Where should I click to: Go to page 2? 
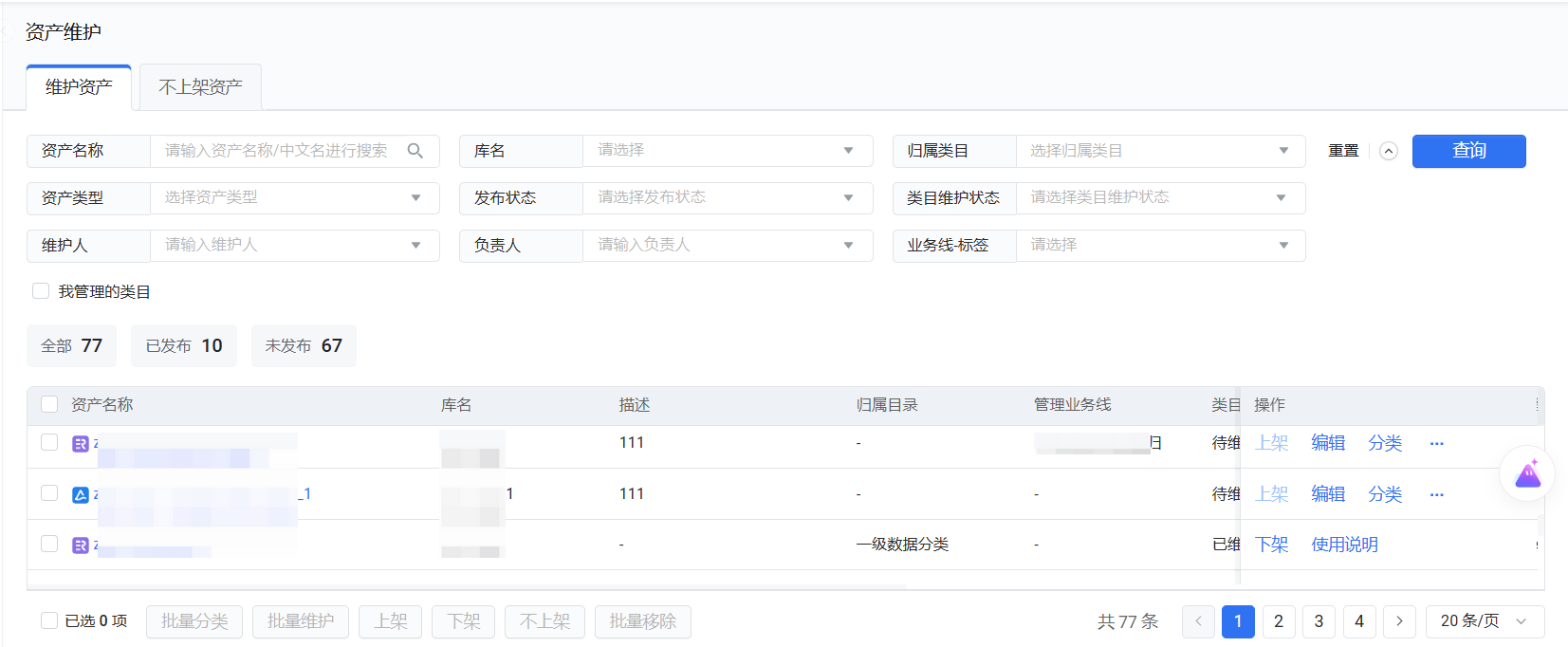[x=1279, y=621]
